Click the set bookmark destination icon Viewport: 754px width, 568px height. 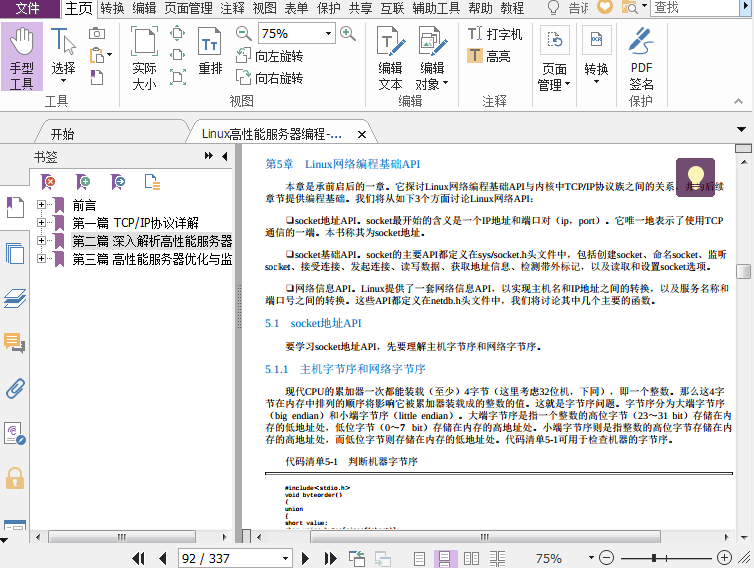(x=118, y=182)
